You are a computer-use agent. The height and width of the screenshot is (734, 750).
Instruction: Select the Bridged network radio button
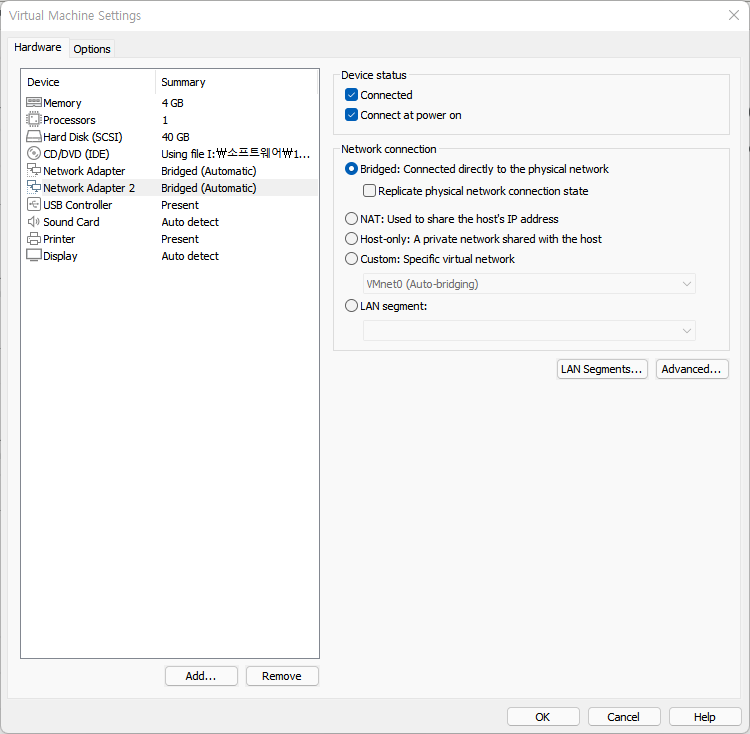pyautogui.click(x=351, y=169)
